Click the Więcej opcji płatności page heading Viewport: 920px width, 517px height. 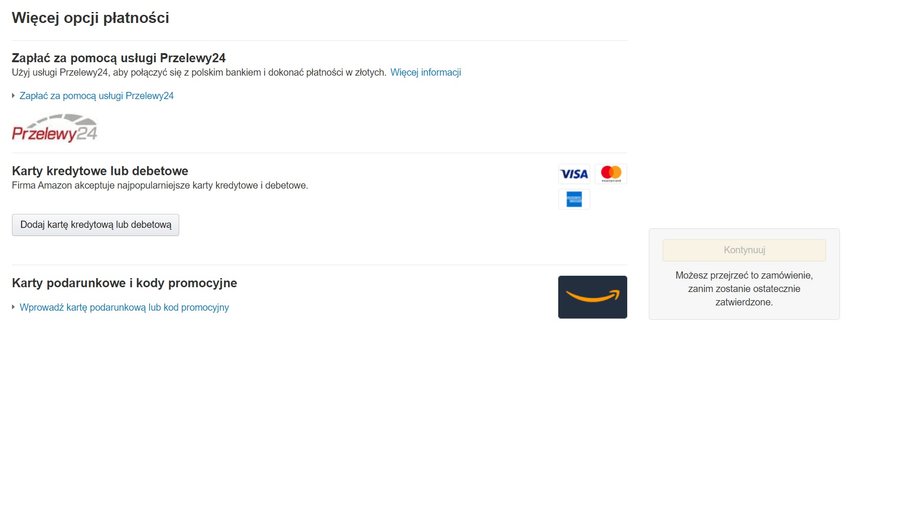pos(90,18)
